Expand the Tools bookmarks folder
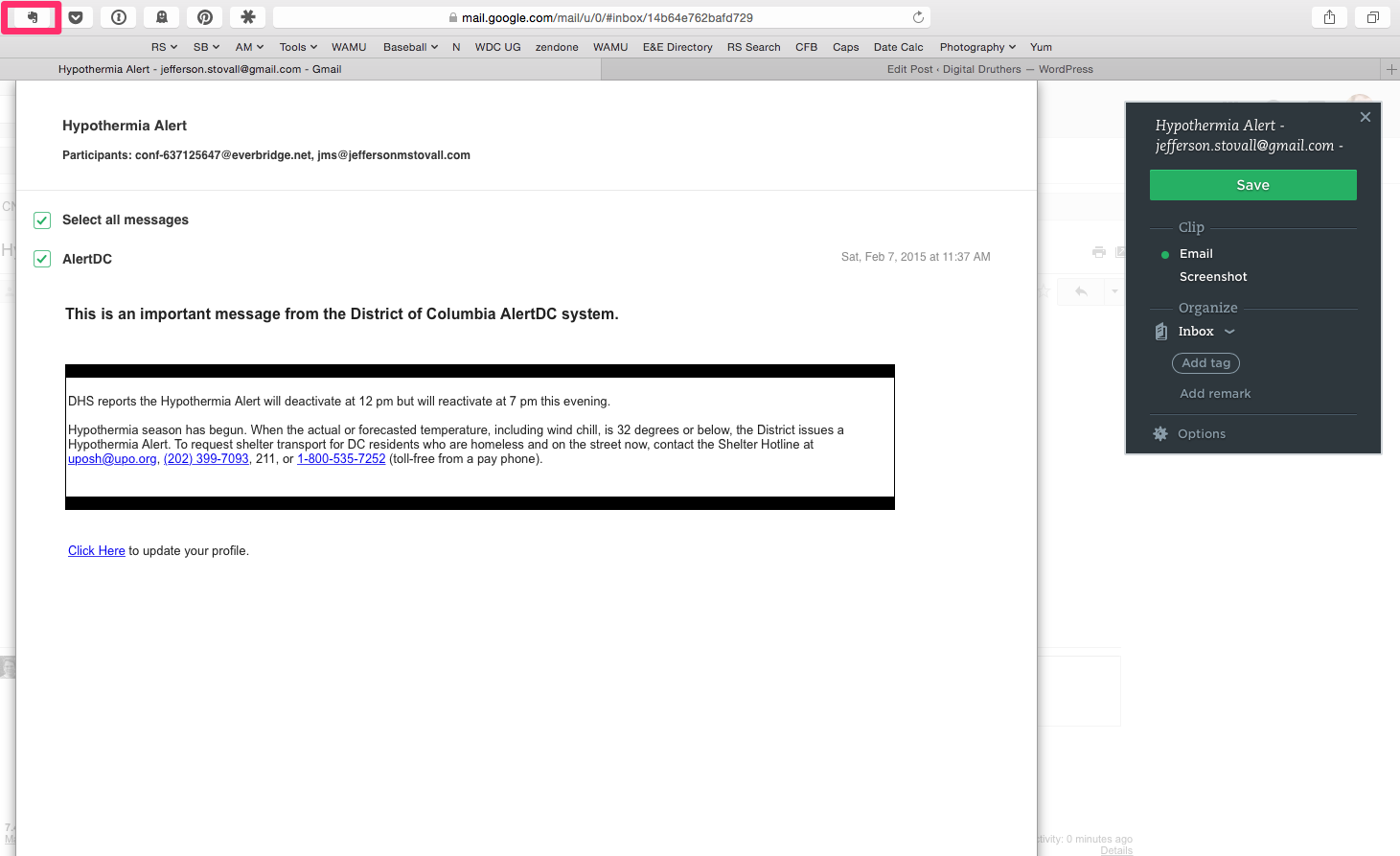Screen dimensions: 1400x856 [x=298, y=47]
